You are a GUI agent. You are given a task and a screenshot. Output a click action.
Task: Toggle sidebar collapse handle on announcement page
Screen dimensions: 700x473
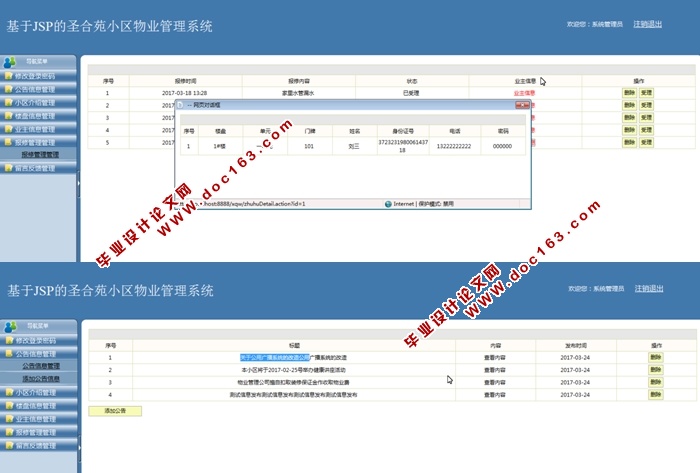coord(79,448)
